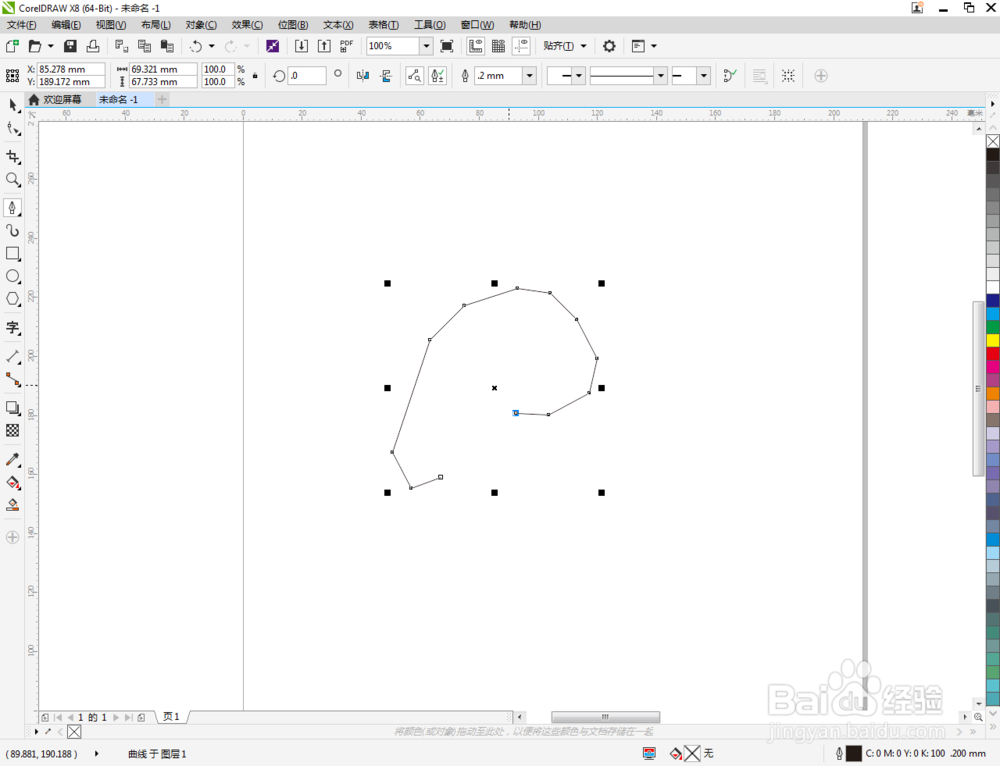Pick the Color Eyedropper tool
The height and width of the screenshot is (766, 1000).
pos(13,459)
